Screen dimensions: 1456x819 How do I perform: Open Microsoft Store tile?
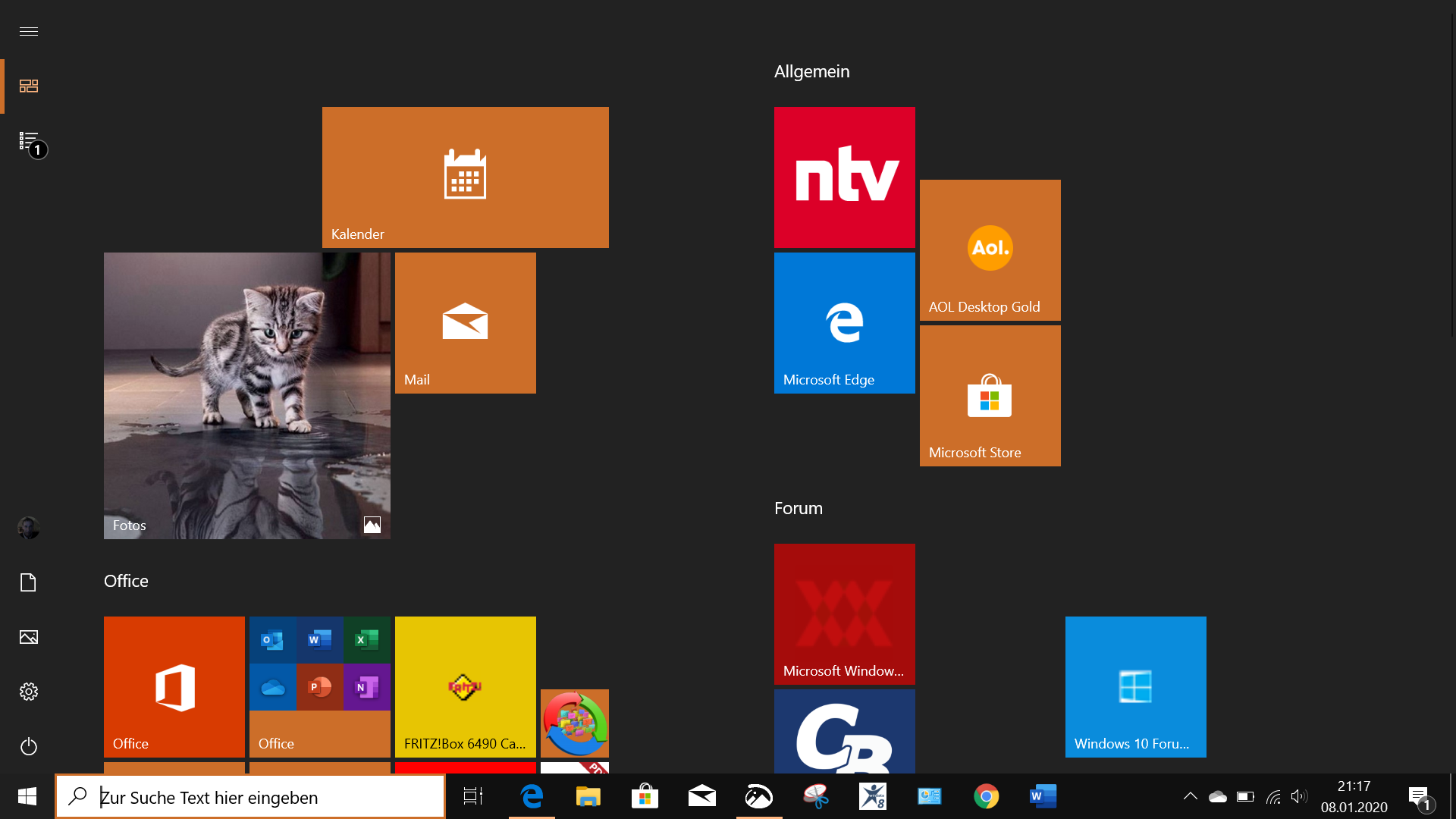[x=990, y=395]
